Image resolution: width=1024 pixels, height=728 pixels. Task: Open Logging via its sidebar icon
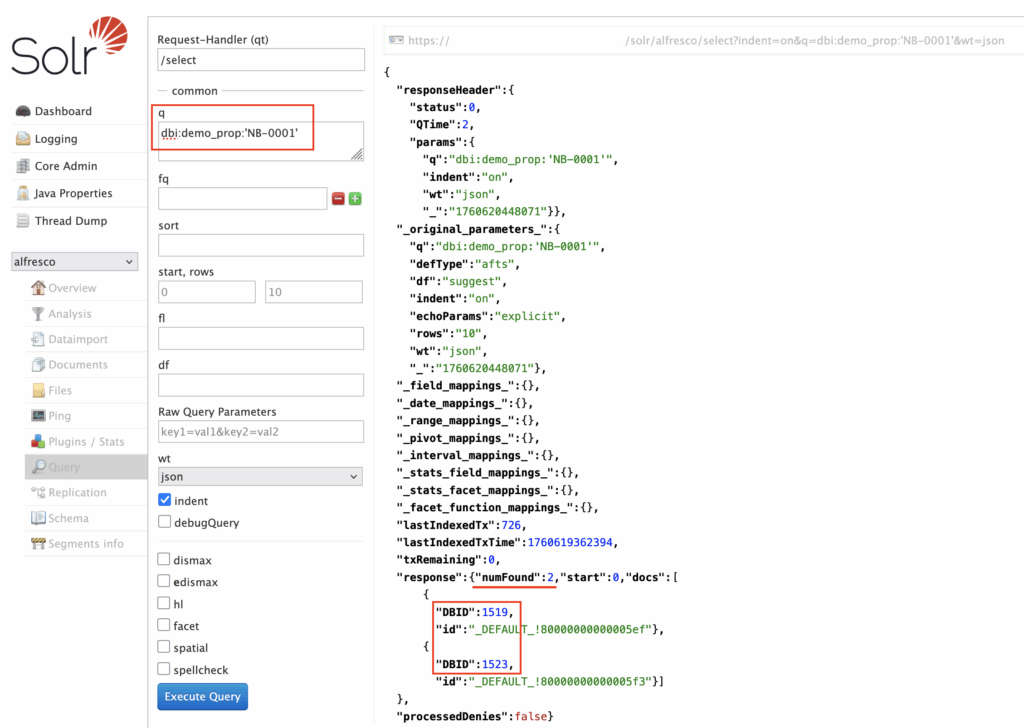click(23, 139)
